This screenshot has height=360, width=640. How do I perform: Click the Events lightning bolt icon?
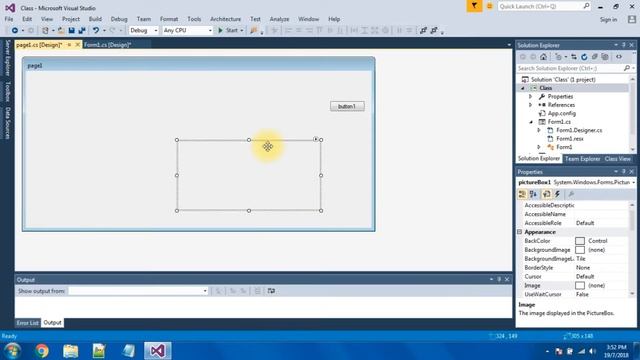tap(558, 194)
